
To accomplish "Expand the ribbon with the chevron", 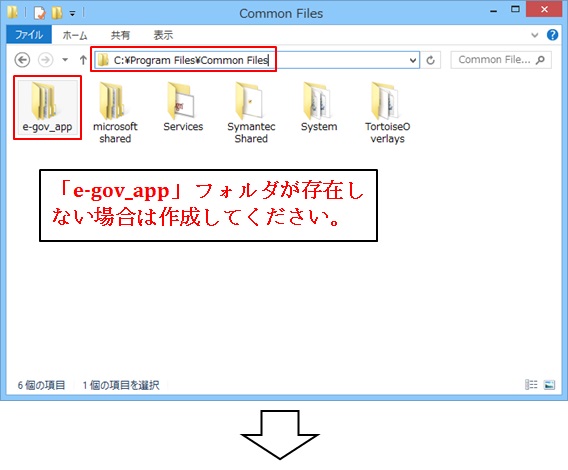I will pyautogui.click(x=535, y=35).
